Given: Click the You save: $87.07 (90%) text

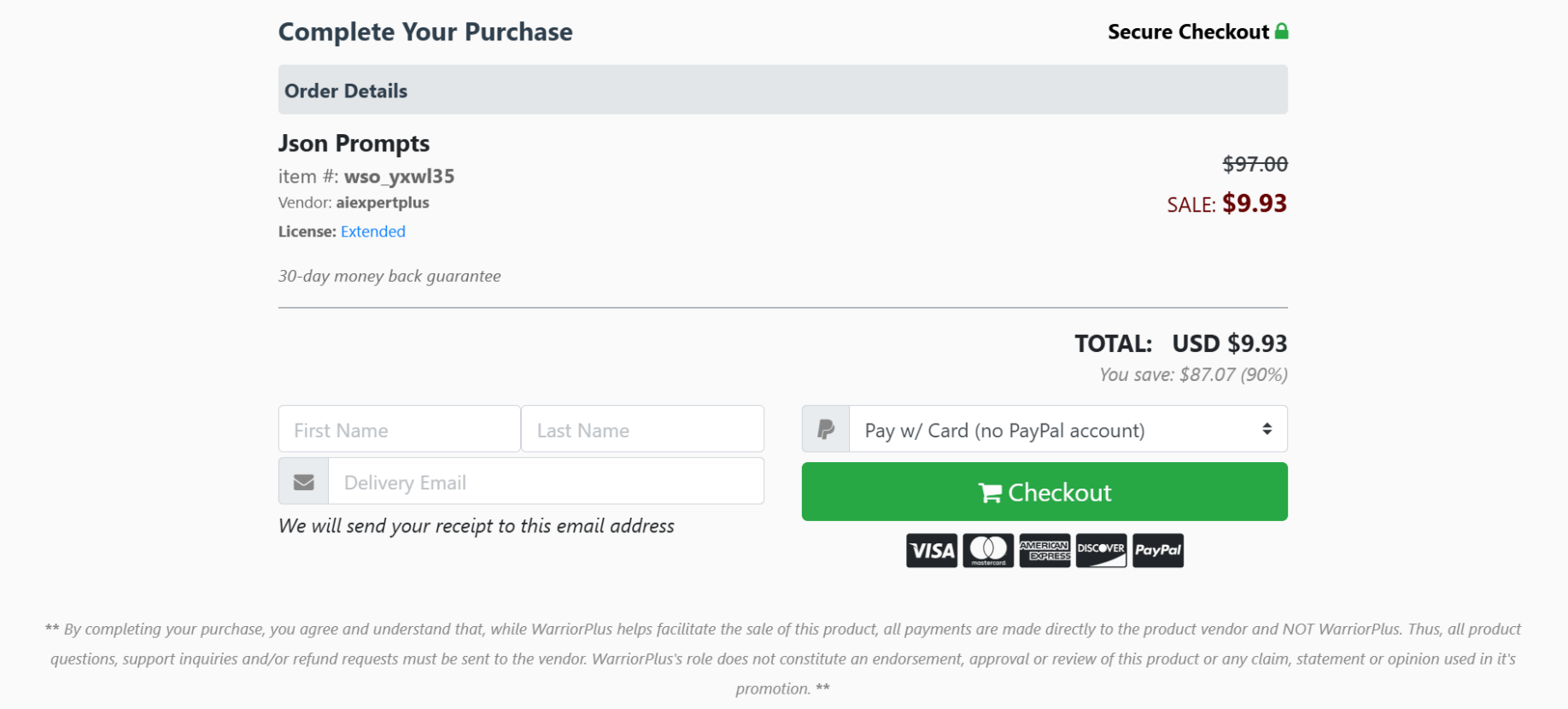Looking at the screenshot, I should pyautogui.click(x=1193, y=374).
